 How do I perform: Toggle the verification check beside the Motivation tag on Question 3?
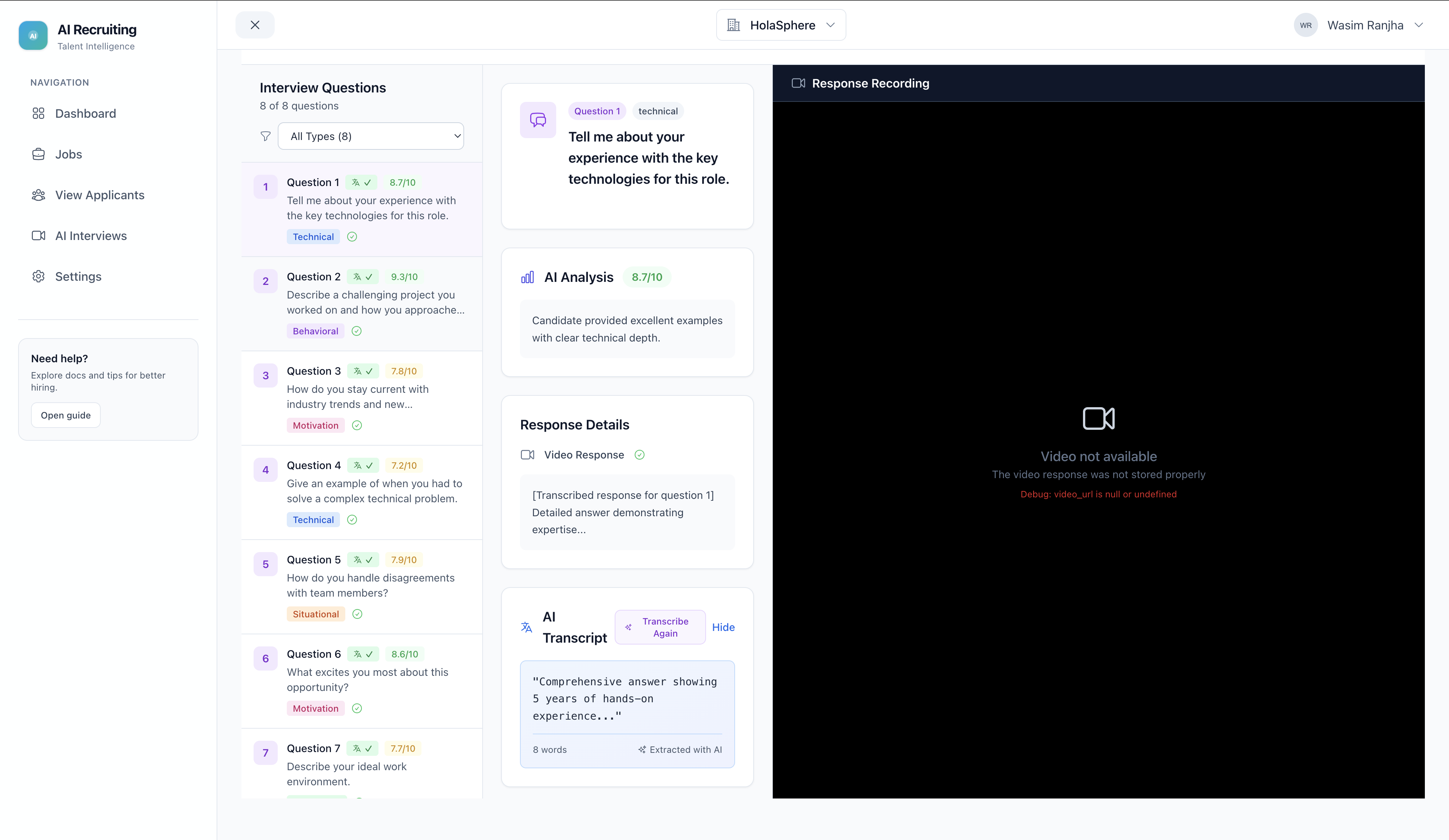[357, 425]
